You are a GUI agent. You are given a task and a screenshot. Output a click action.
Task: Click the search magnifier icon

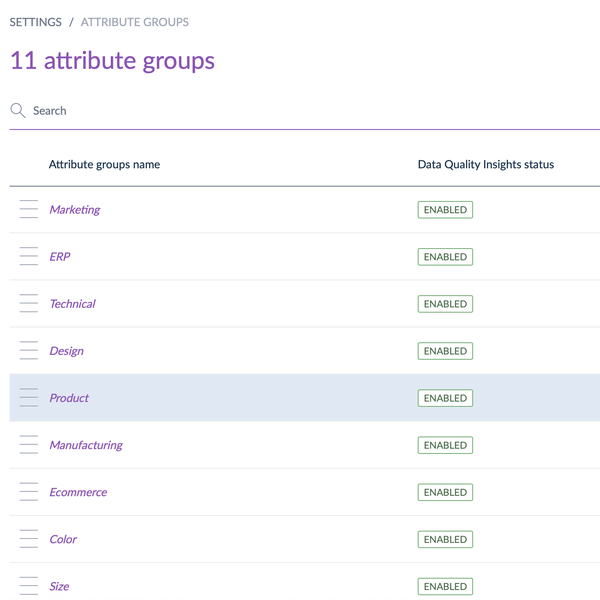(18, 111)
